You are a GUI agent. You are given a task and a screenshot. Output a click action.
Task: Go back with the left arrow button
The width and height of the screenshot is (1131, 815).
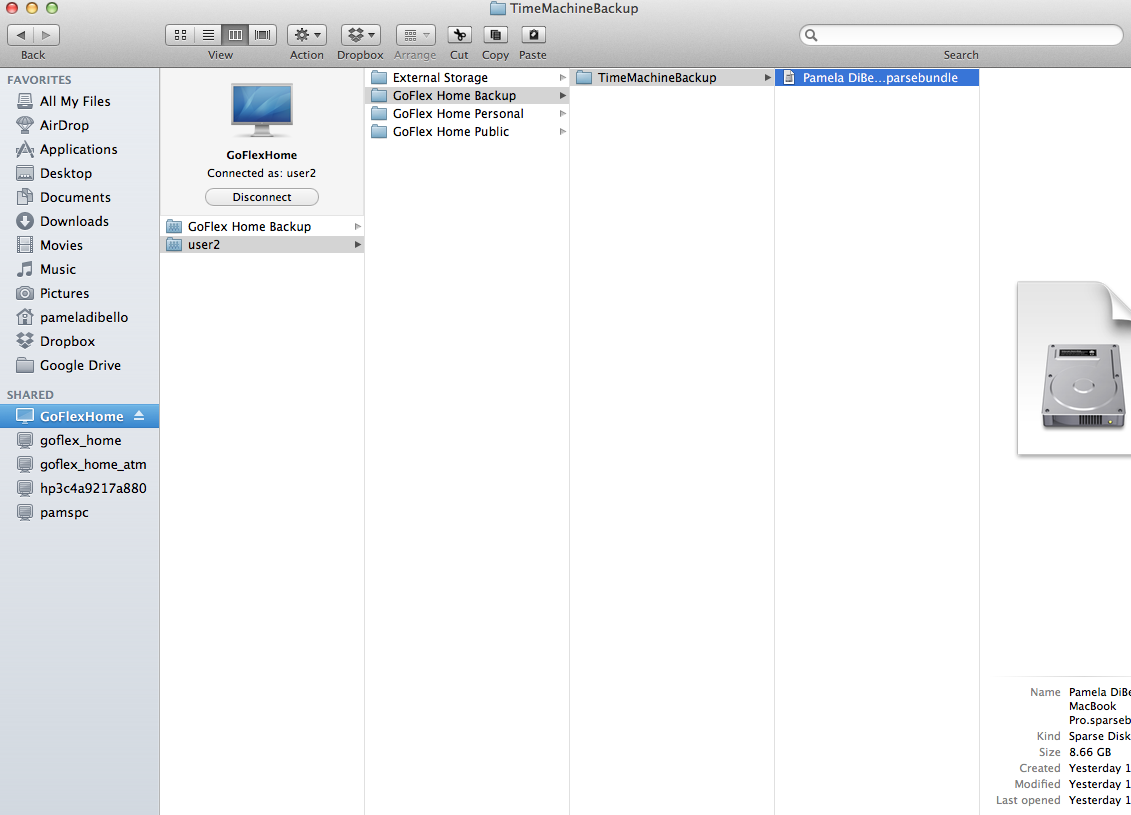tap(21, 35)
